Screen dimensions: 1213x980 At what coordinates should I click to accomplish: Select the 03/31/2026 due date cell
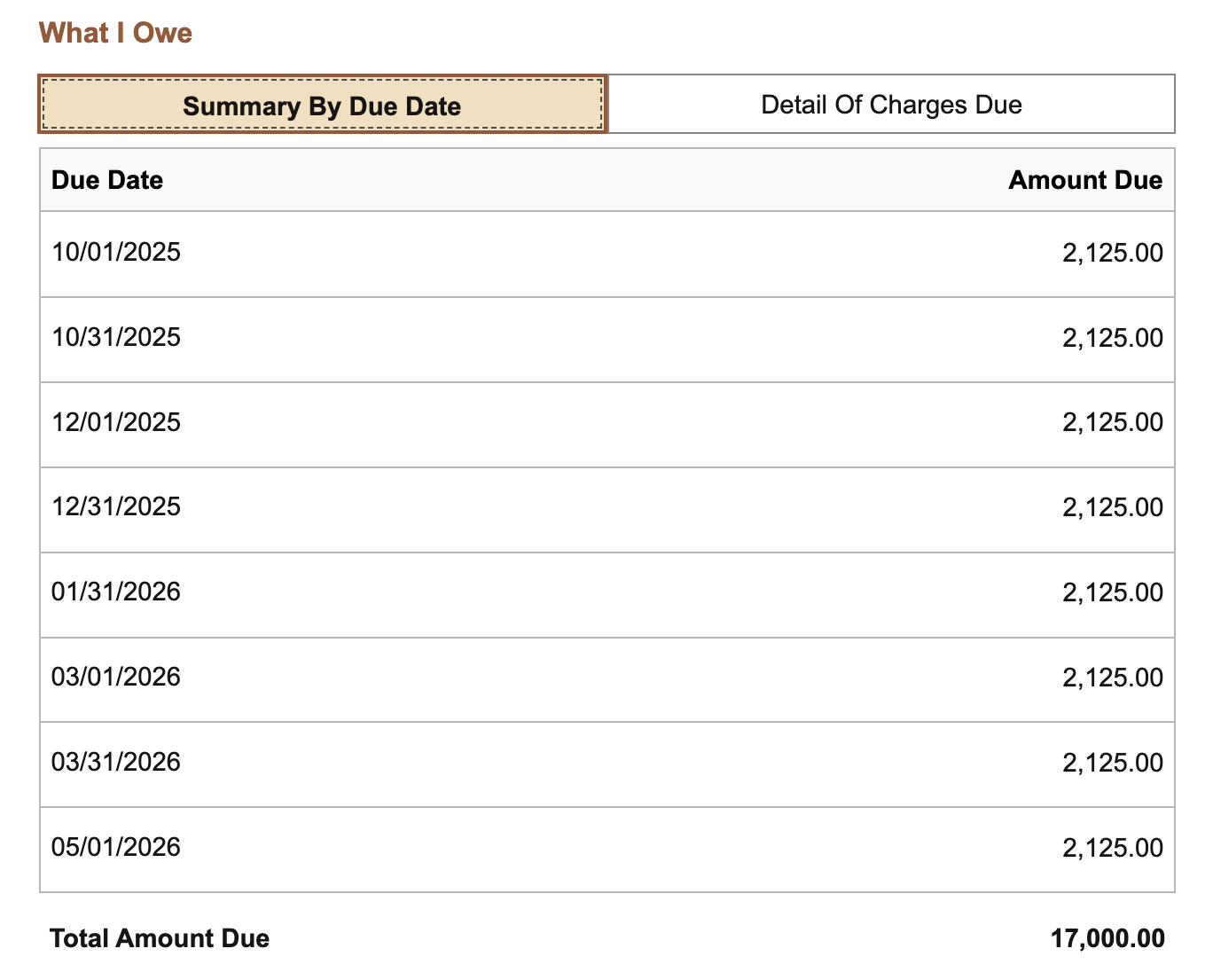(x=116, y=762)
